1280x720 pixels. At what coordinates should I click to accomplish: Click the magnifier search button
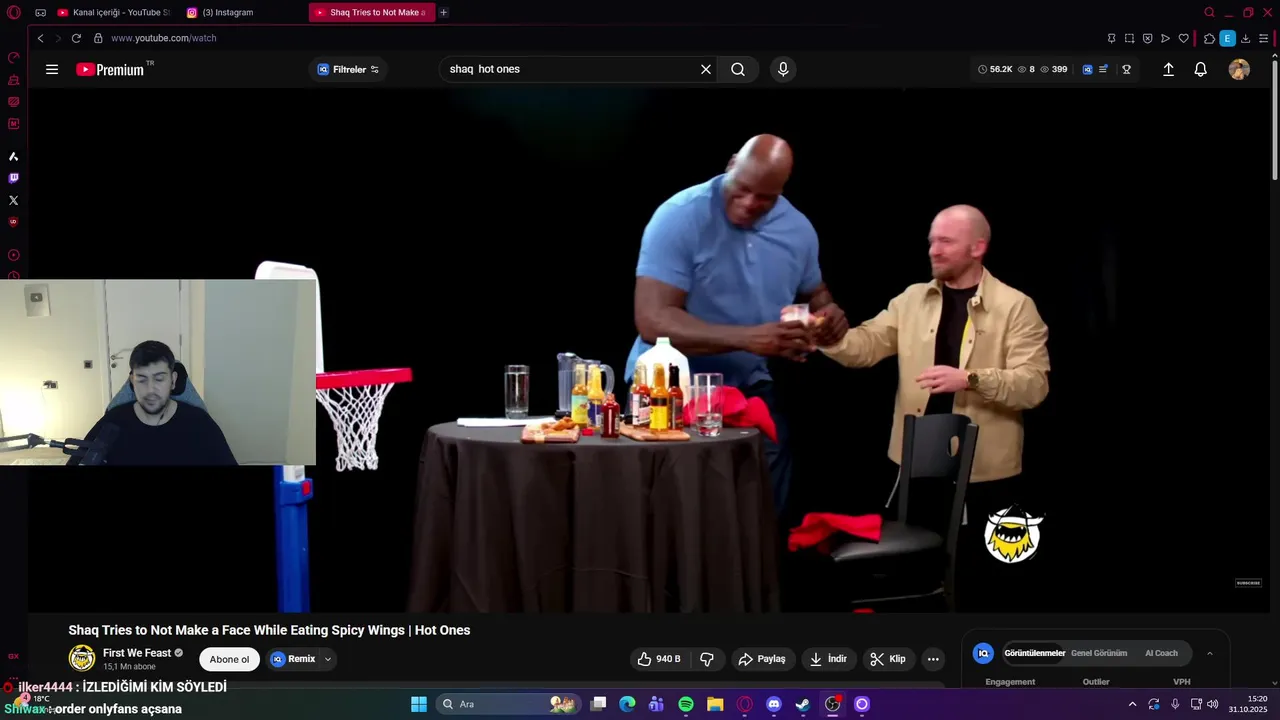click(738, 69)
